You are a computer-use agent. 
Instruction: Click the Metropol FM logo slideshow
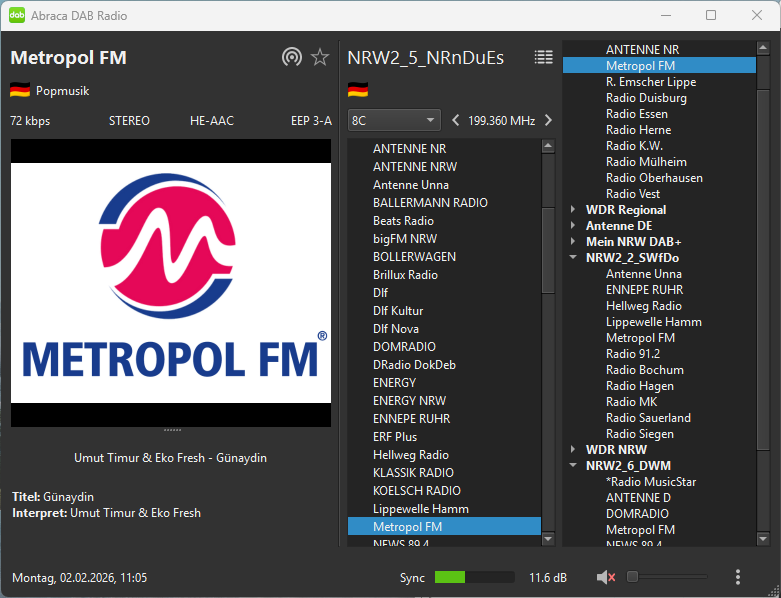(171, 283)
